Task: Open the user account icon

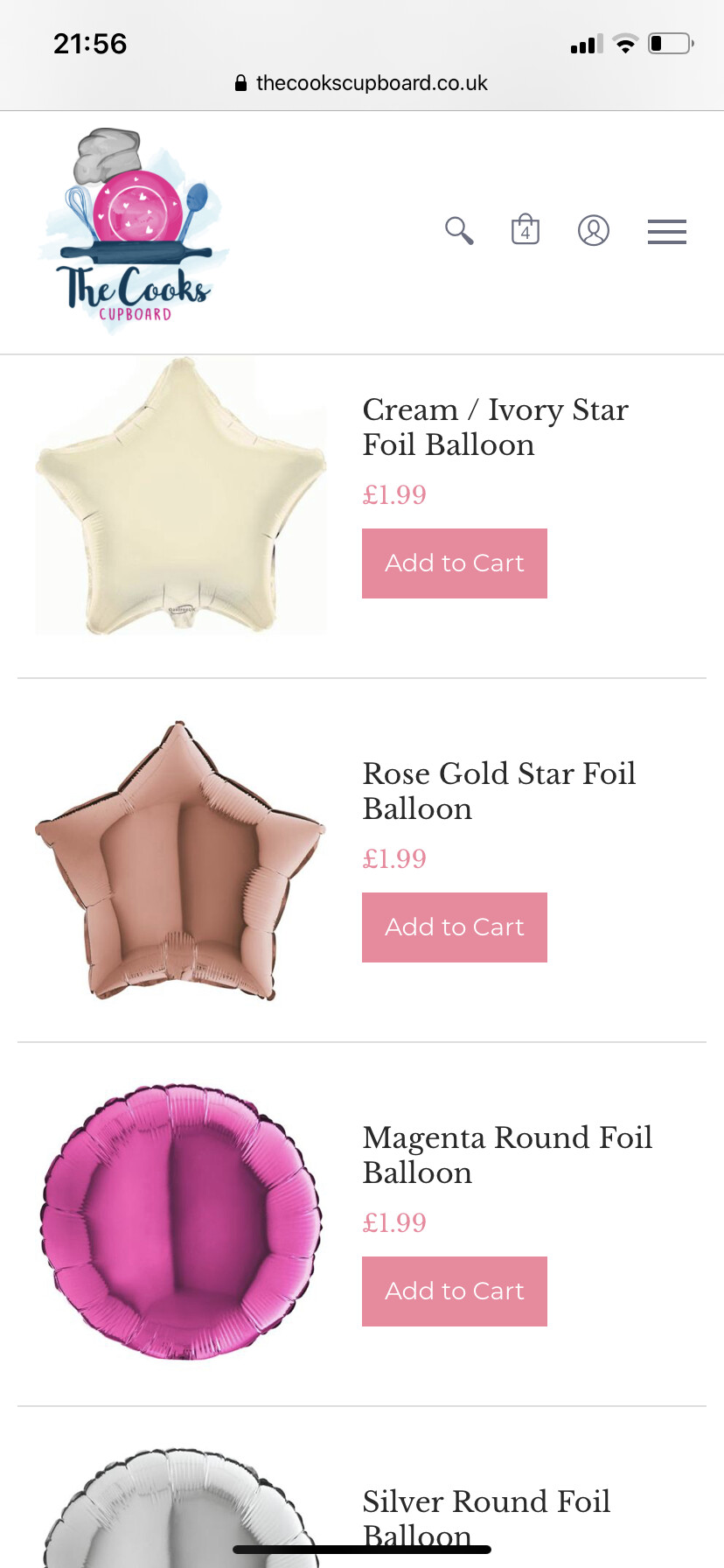Action: click(594, 231)
